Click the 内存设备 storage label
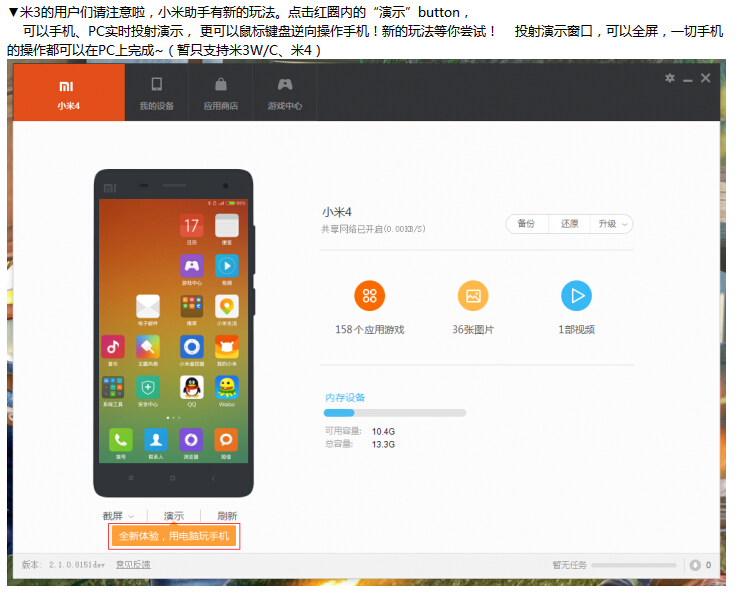The height and width of the screenshot is (595, 743). (x=345, y=397)
